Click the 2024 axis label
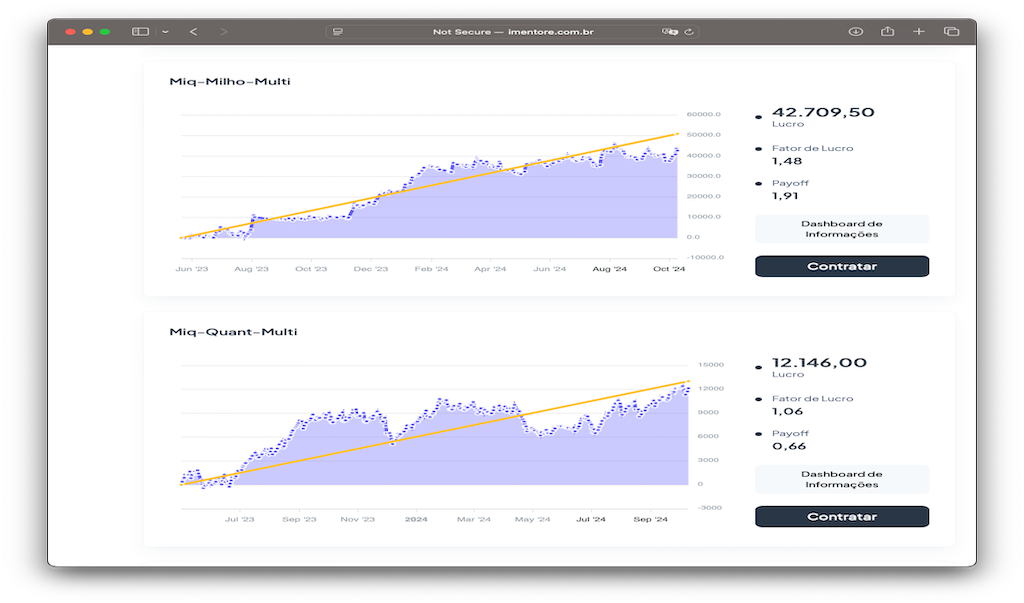The width and height of the screenshot is (1024, 603). point(416,519)
